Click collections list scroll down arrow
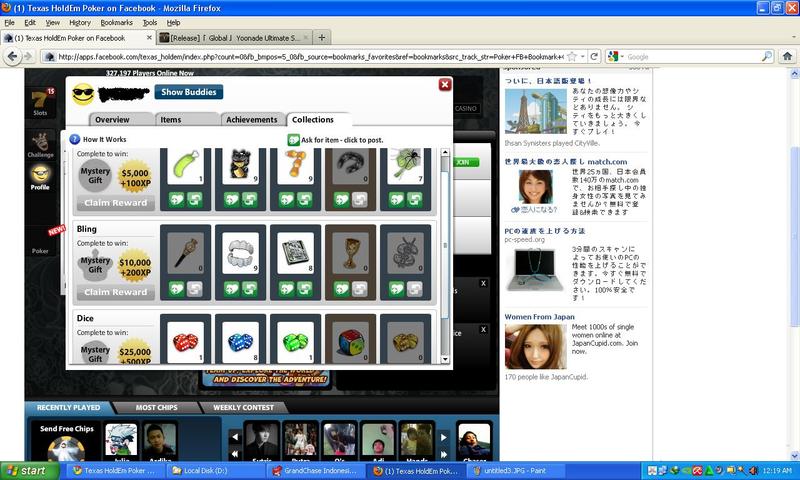 (x=445, y=359)
